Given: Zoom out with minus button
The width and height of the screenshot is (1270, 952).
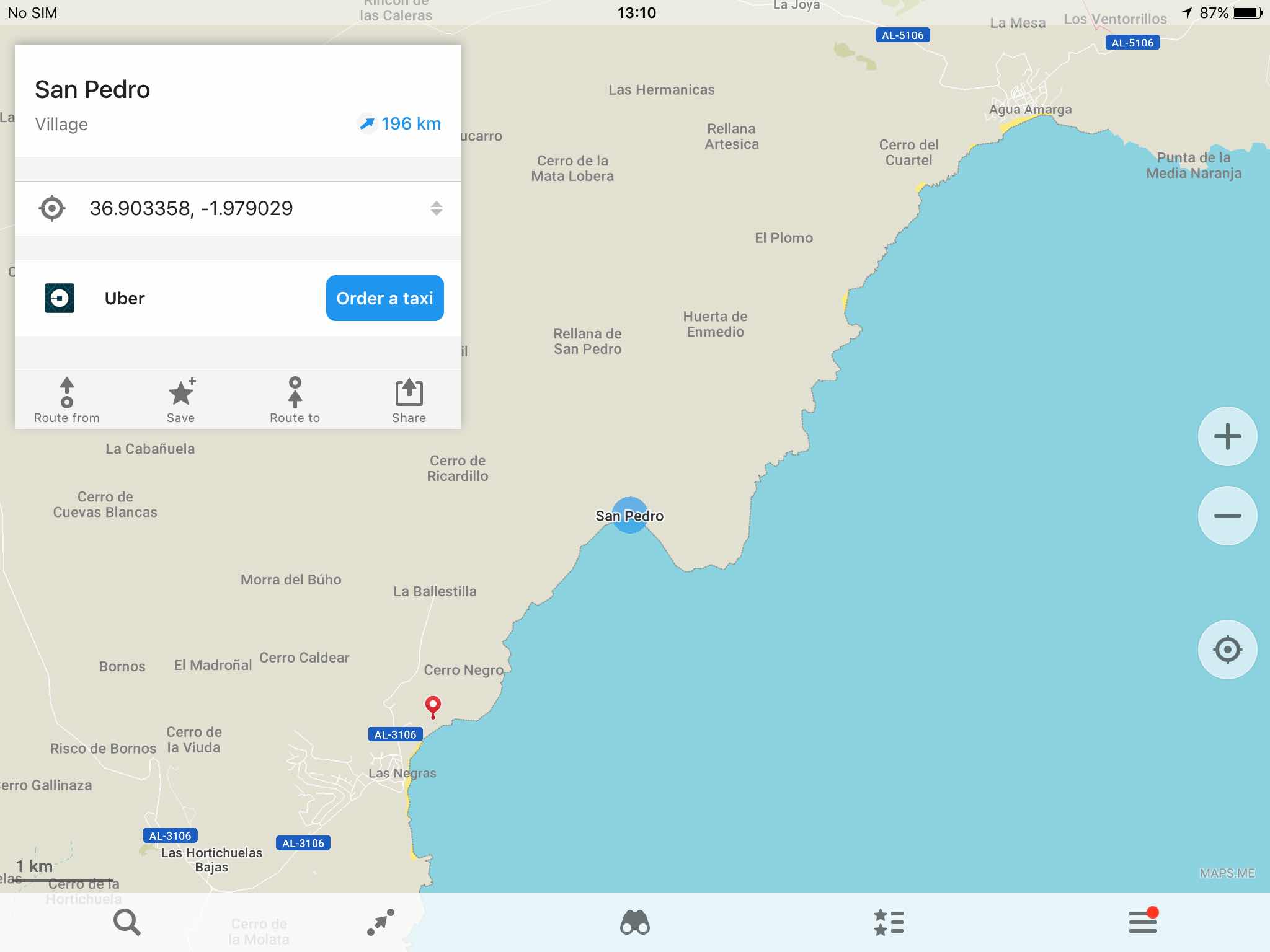Looking at the screenshot, I should tap(1227, 516).
